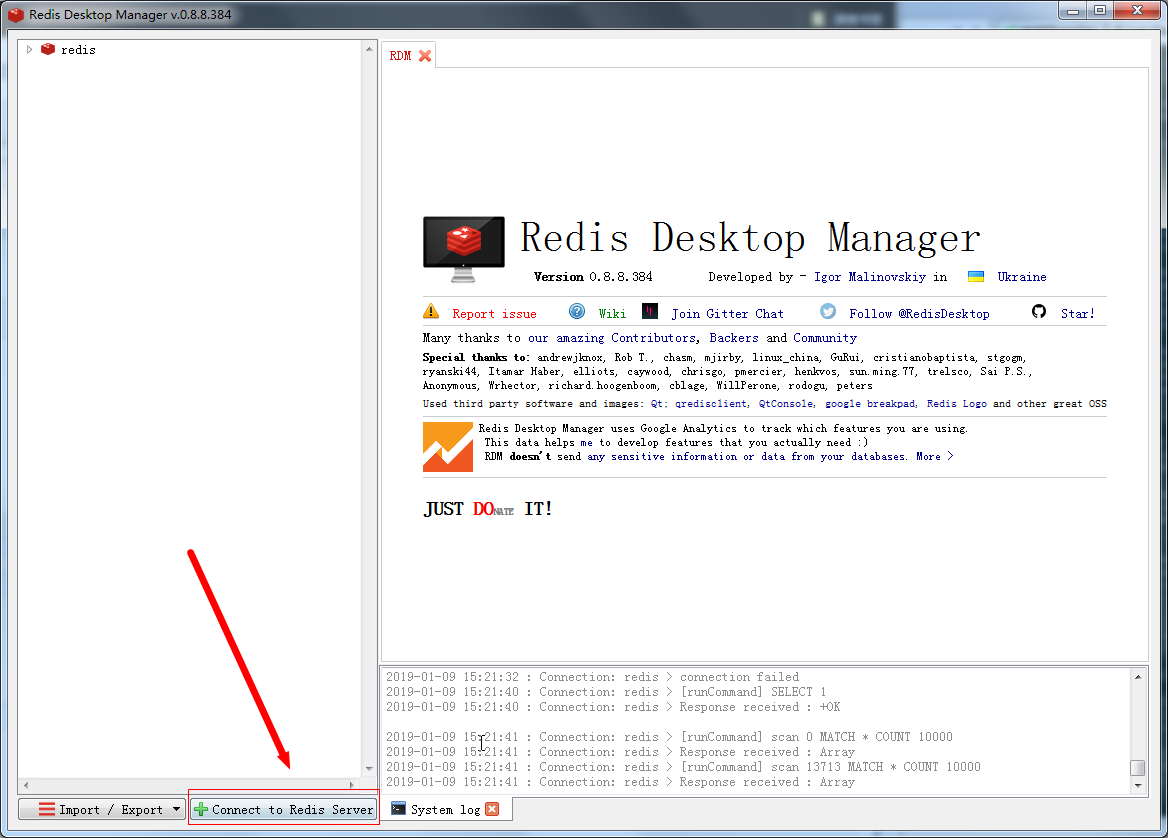This screenshot has width=1168, height=838.
Task: Click the Gitter chat icon
Action: click(x=651, y=311)
